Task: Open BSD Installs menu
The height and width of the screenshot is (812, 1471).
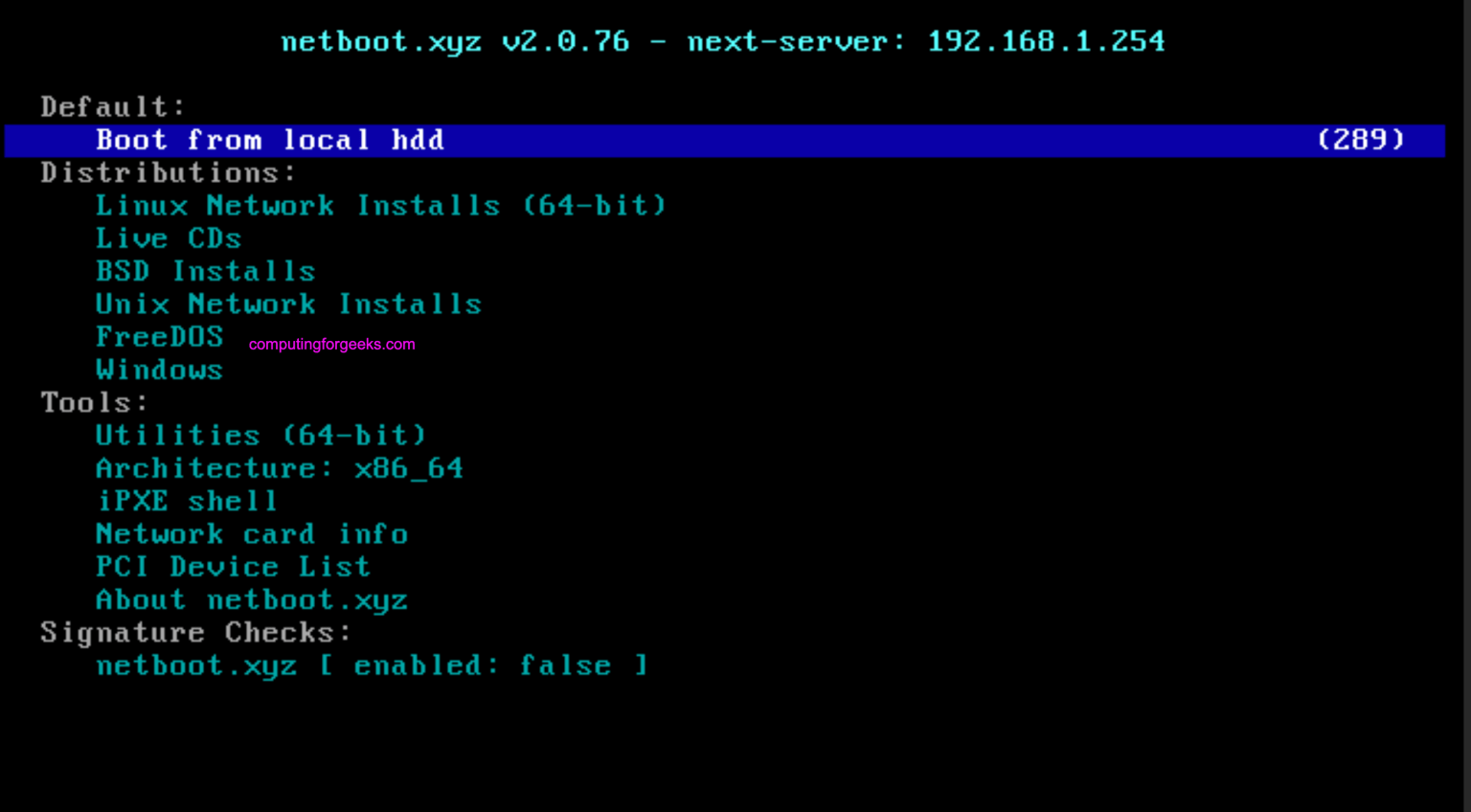Action: 205,271
